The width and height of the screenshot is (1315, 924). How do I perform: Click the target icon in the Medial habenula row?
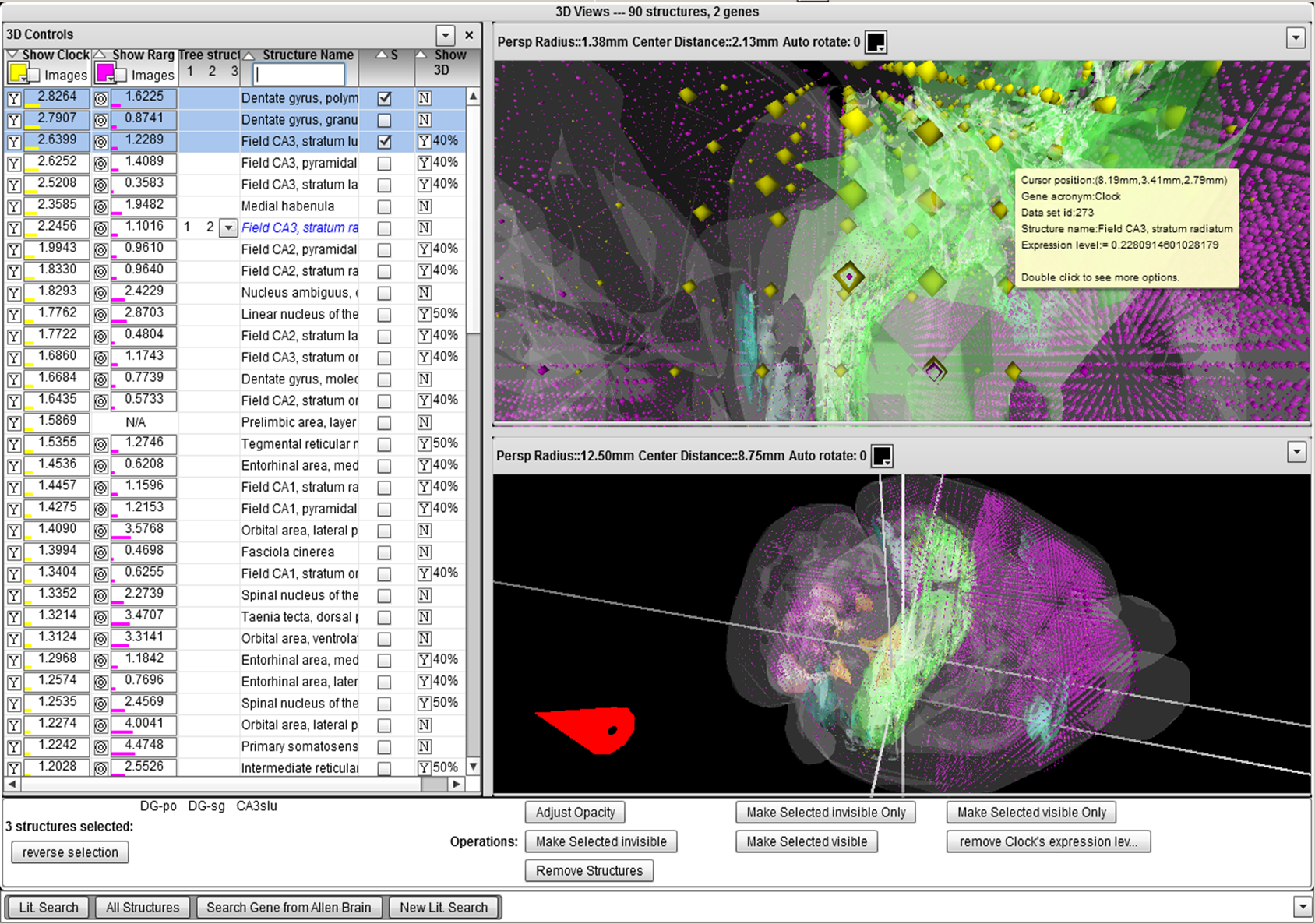[x=100, y=207]
